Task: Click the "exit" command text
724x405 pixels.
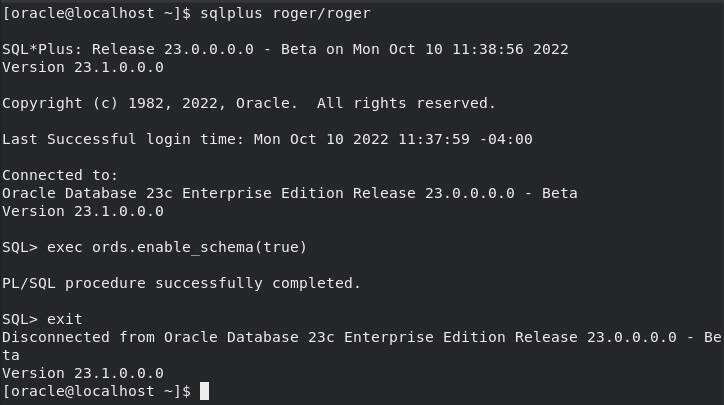Action: tap(65, 319)
